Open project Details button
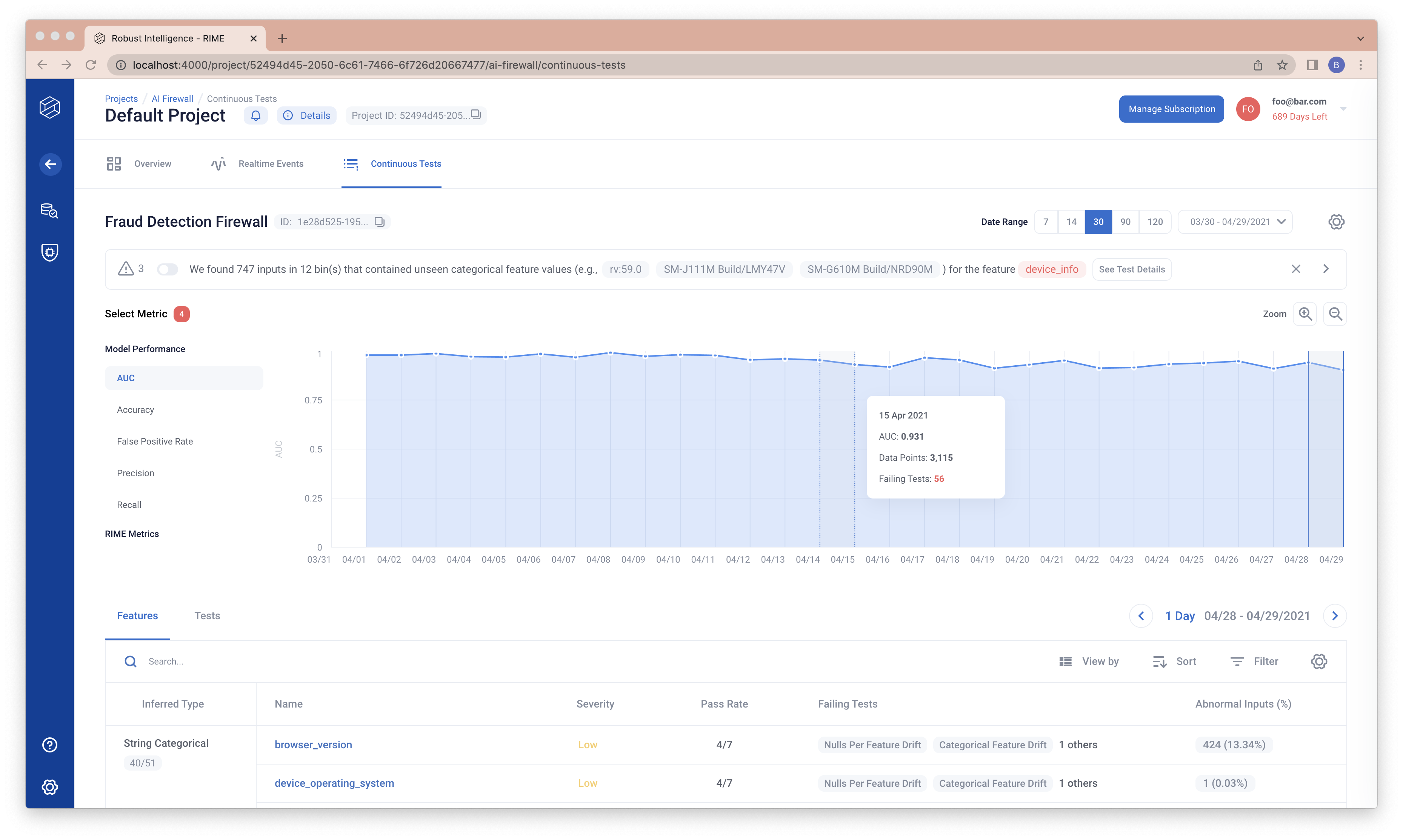 (307, 115)
